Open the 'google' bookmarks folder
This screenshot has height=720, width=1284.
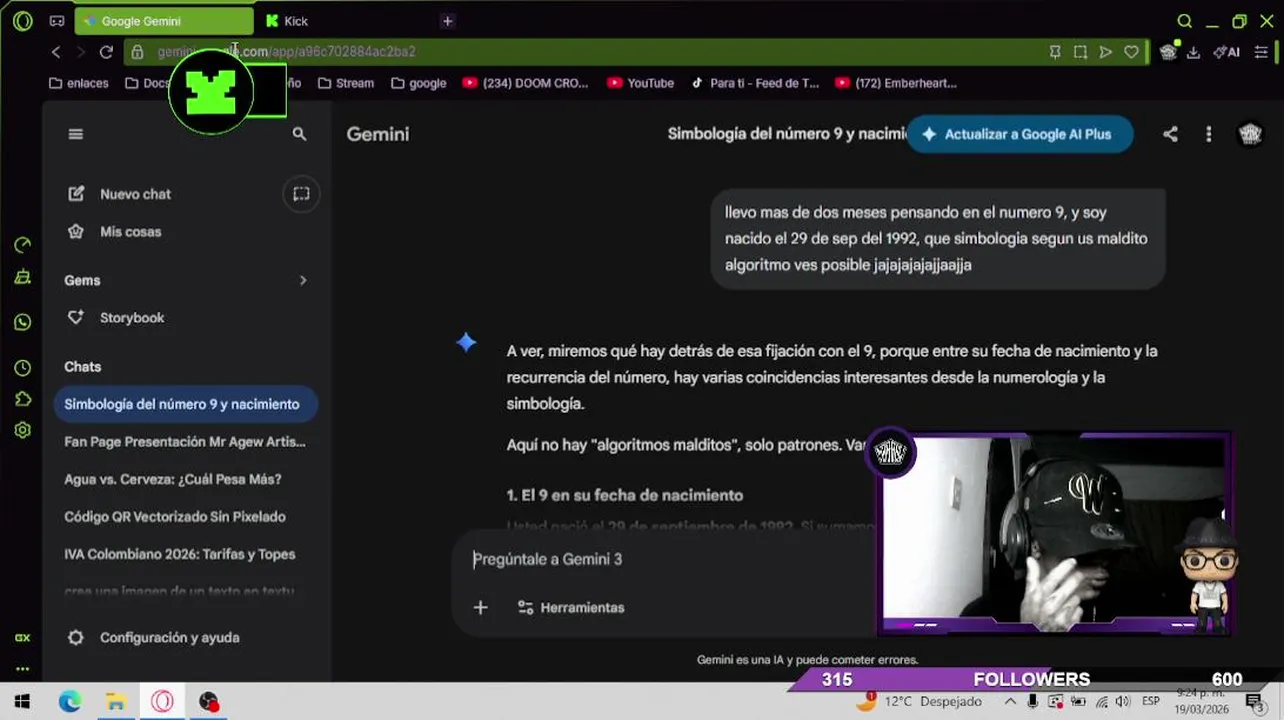click(419, 83)
